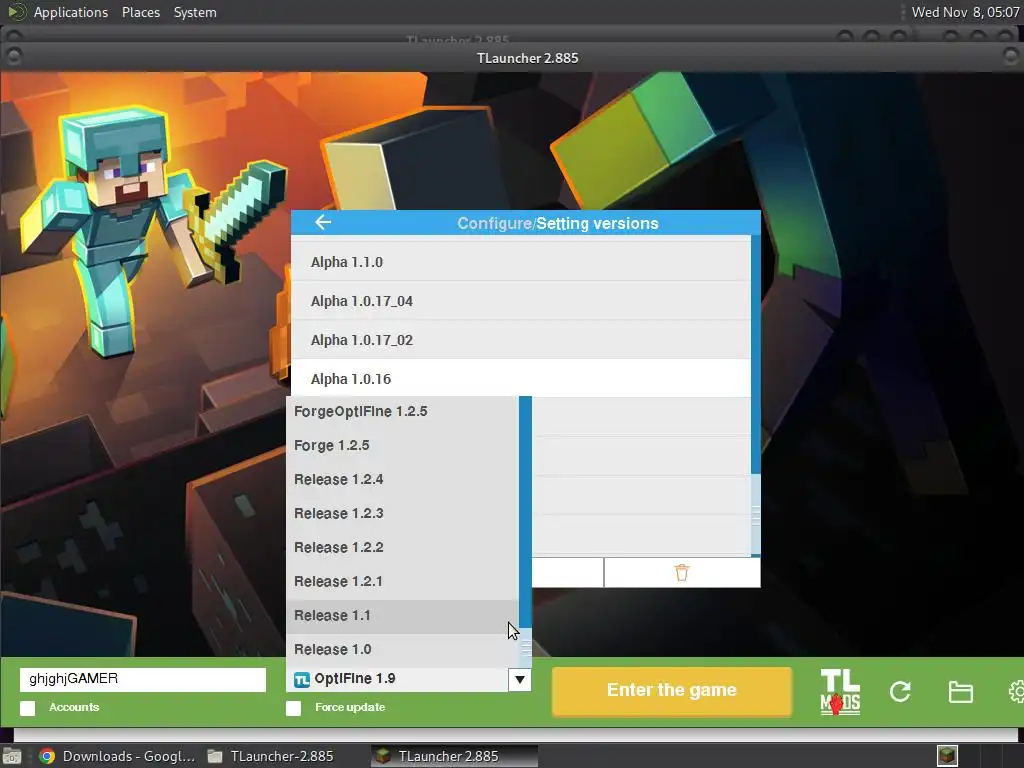1024x768 pixels.
Task: Select Forge 1.2.5 version
Action: [402, 445]
